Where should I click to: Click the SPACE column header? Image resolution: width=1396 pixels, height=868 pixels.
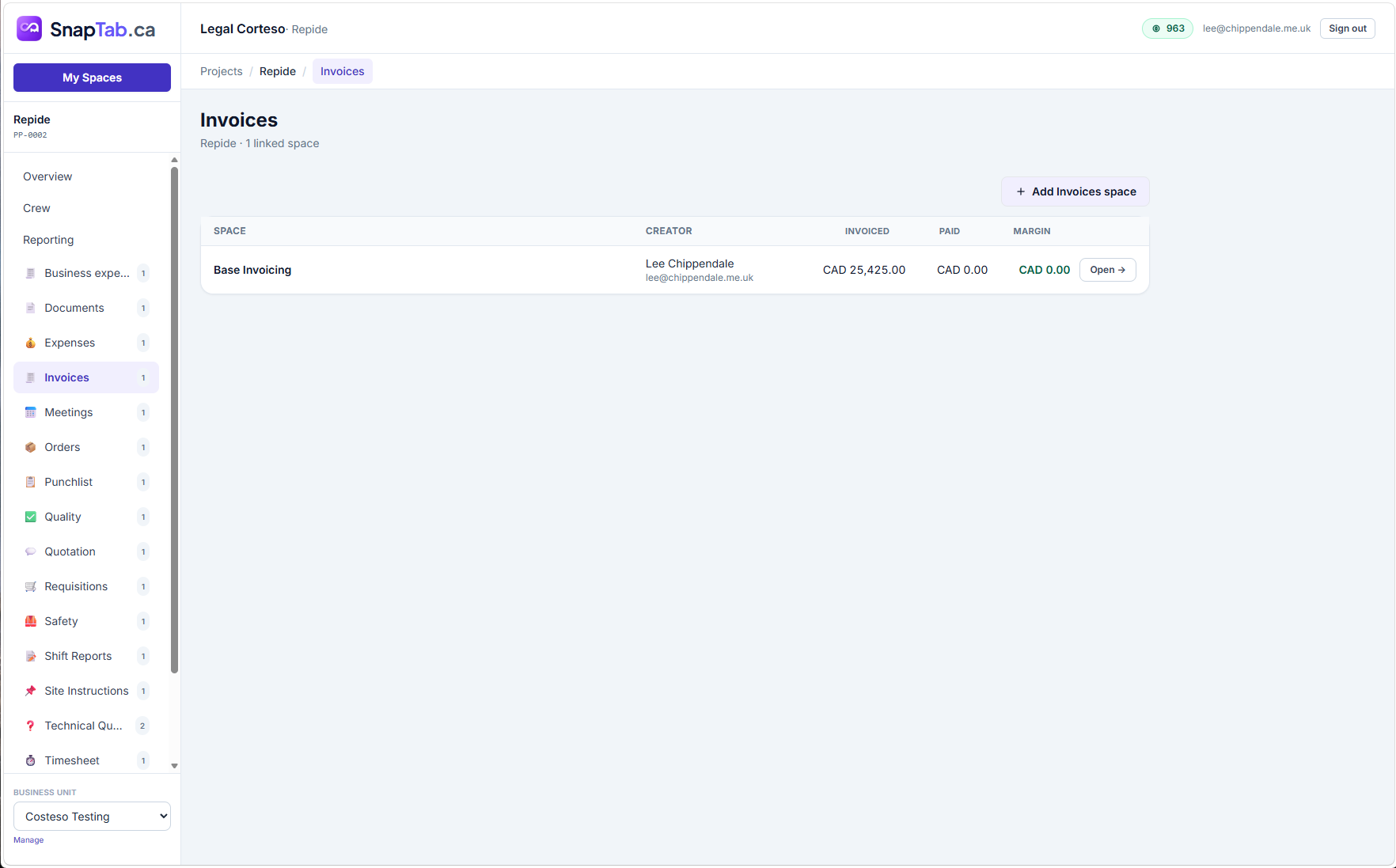[x=230, y=231]
